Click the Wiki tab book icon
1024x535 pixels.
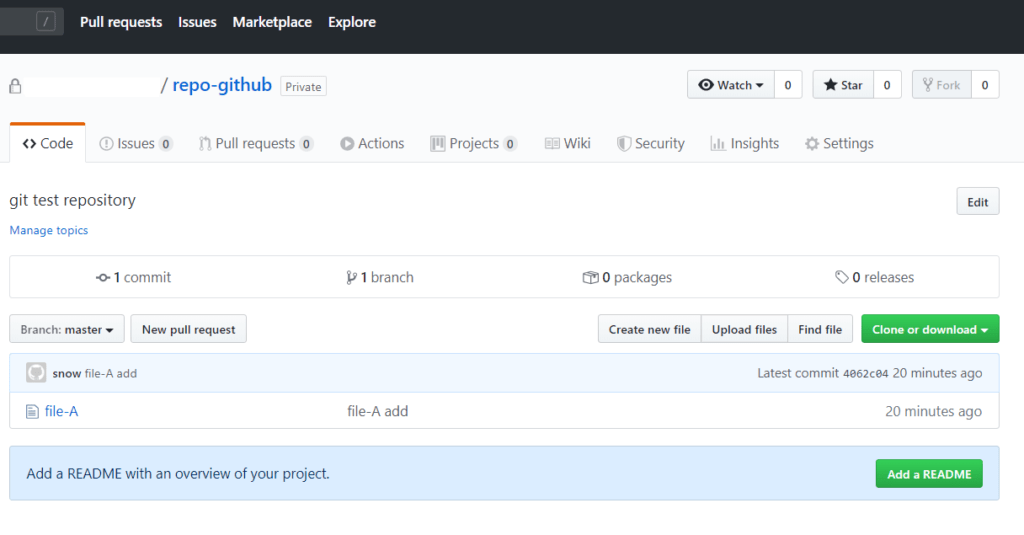pos(552,144)
